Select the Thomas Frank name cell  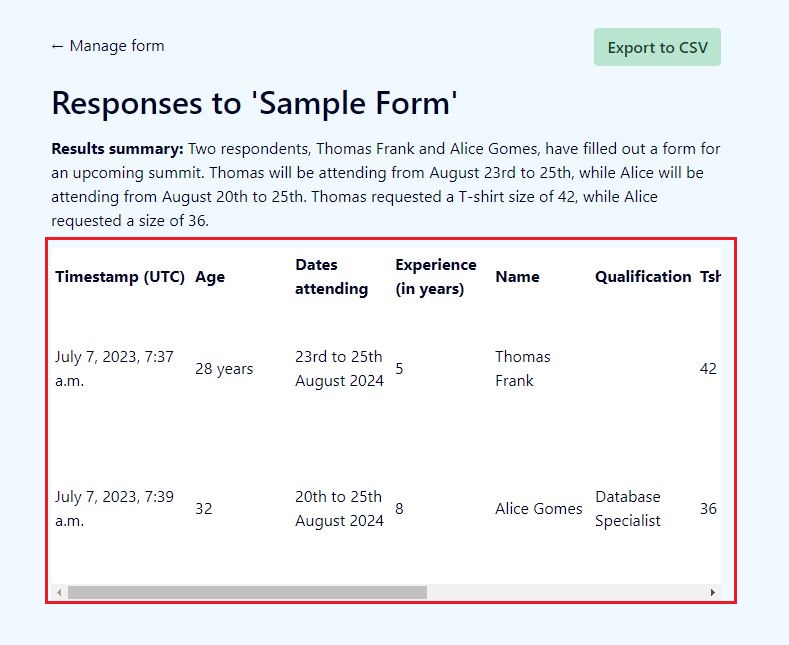[522, 369]
